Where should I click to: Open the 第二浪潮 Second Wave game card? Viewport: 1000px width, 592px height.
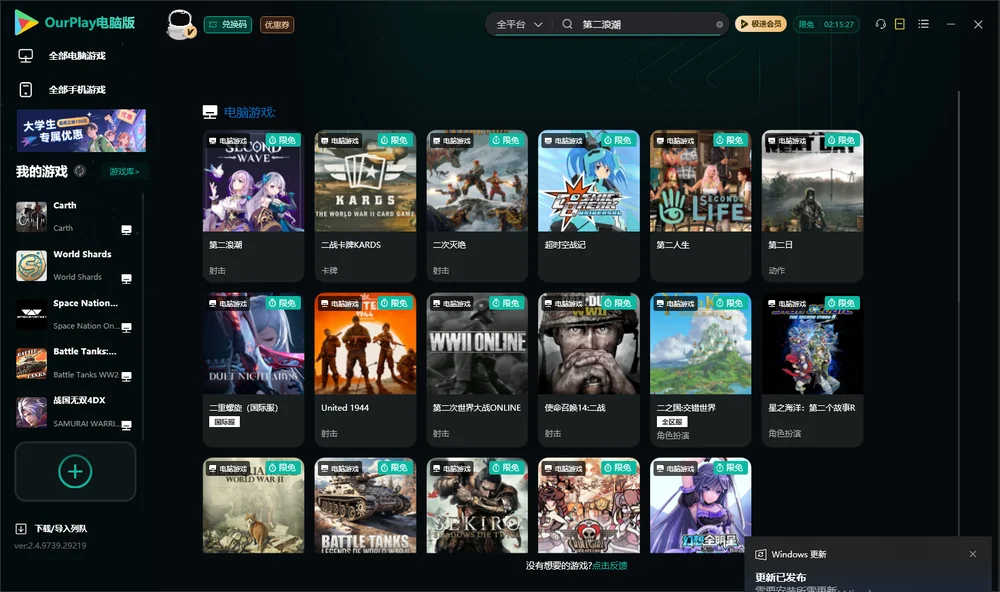253,205
